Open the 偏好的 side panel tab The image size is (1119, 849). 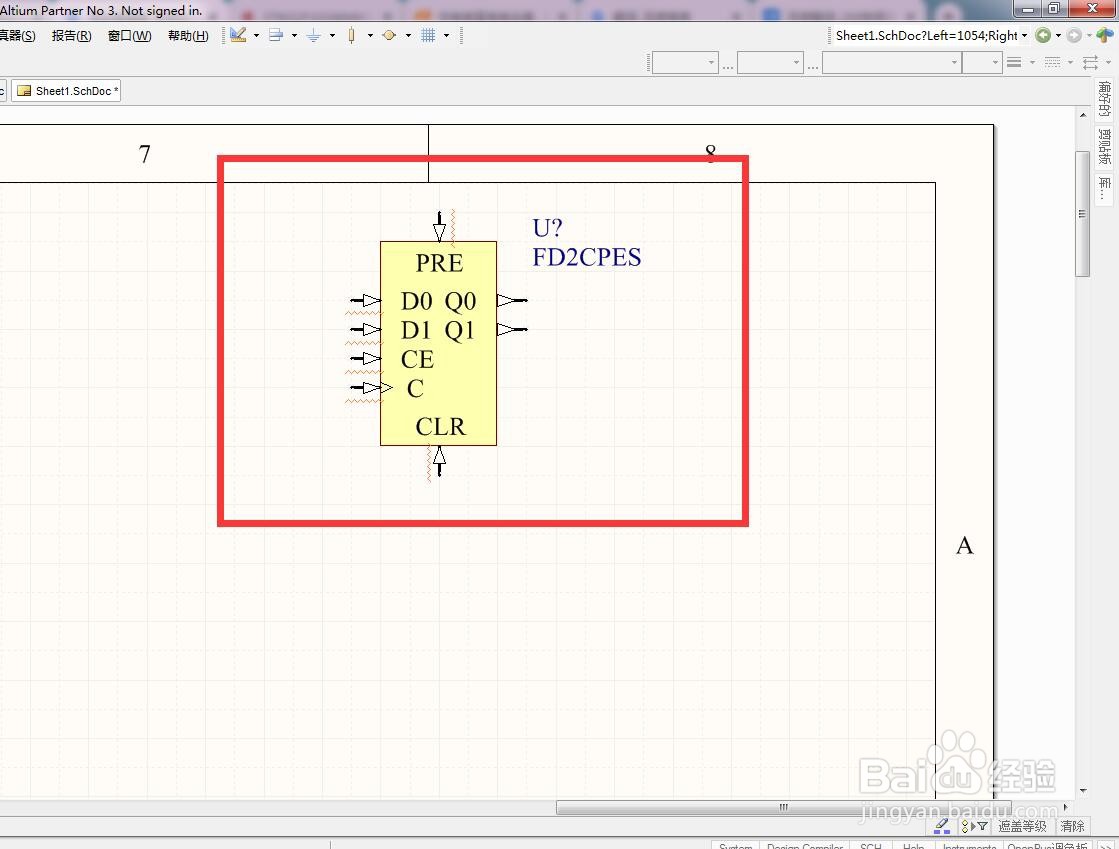1104,98
